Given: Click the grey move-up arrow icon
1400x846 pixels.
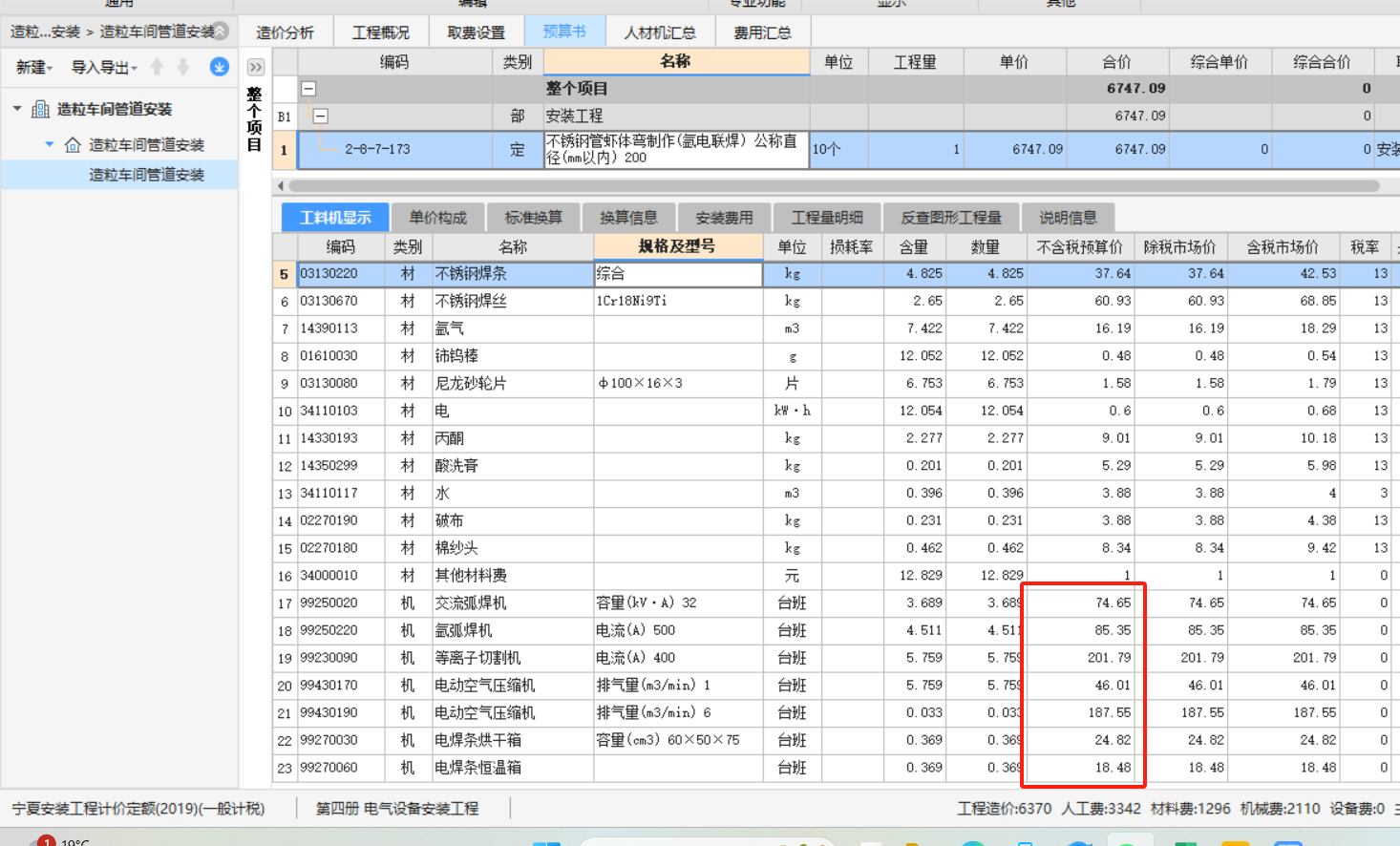Looking at the screenshot, I should 158,67.
